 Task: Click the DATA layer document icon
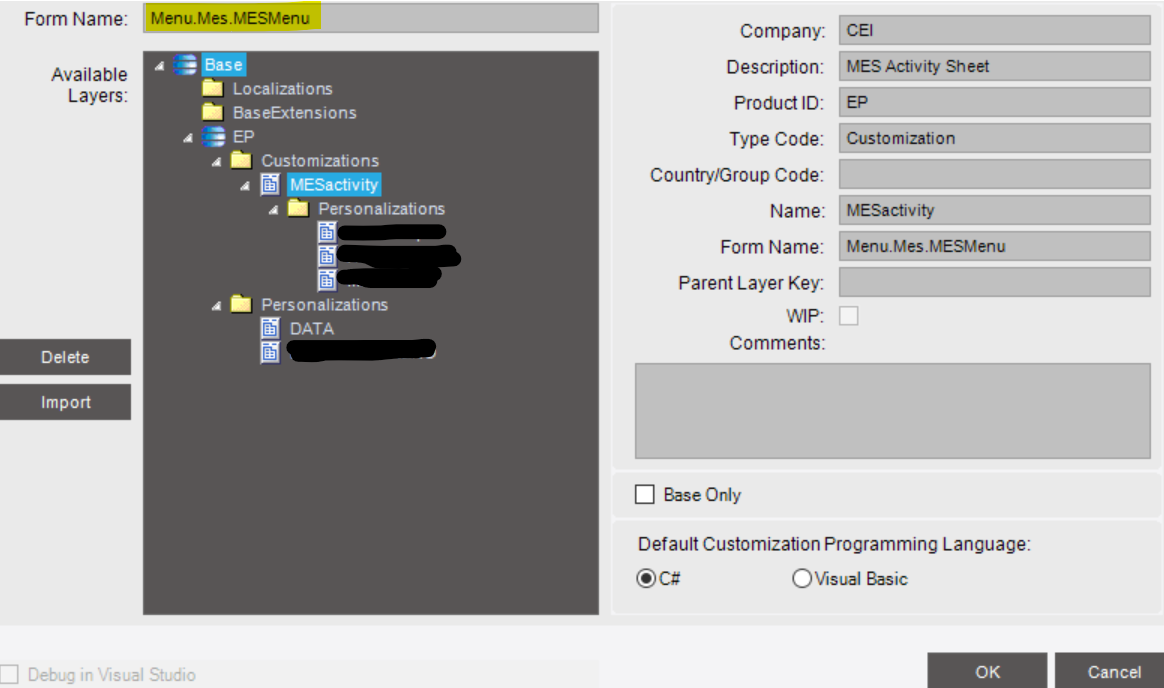270,328
